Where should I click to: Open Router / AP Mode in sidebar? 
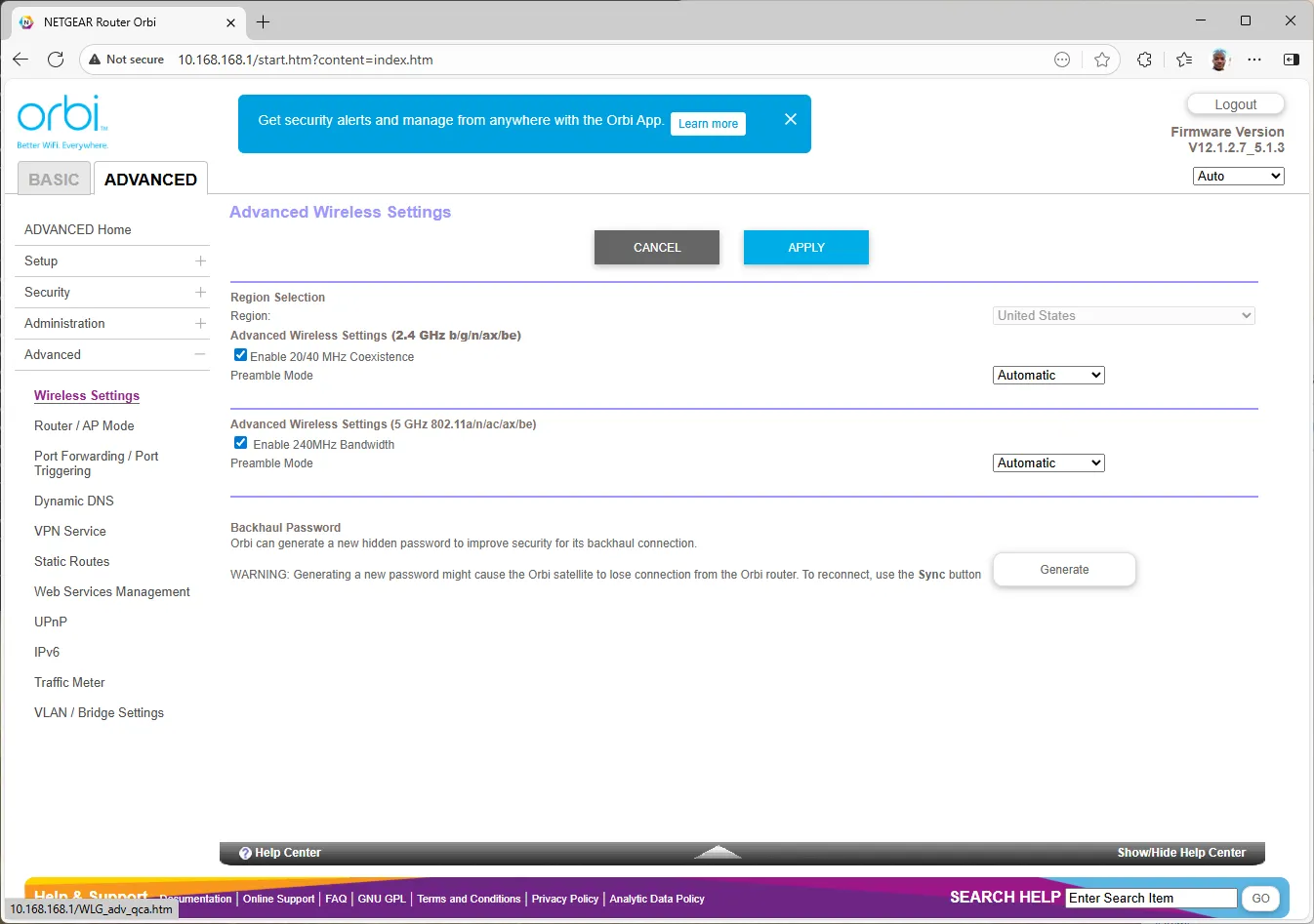(x=84, y=425)
